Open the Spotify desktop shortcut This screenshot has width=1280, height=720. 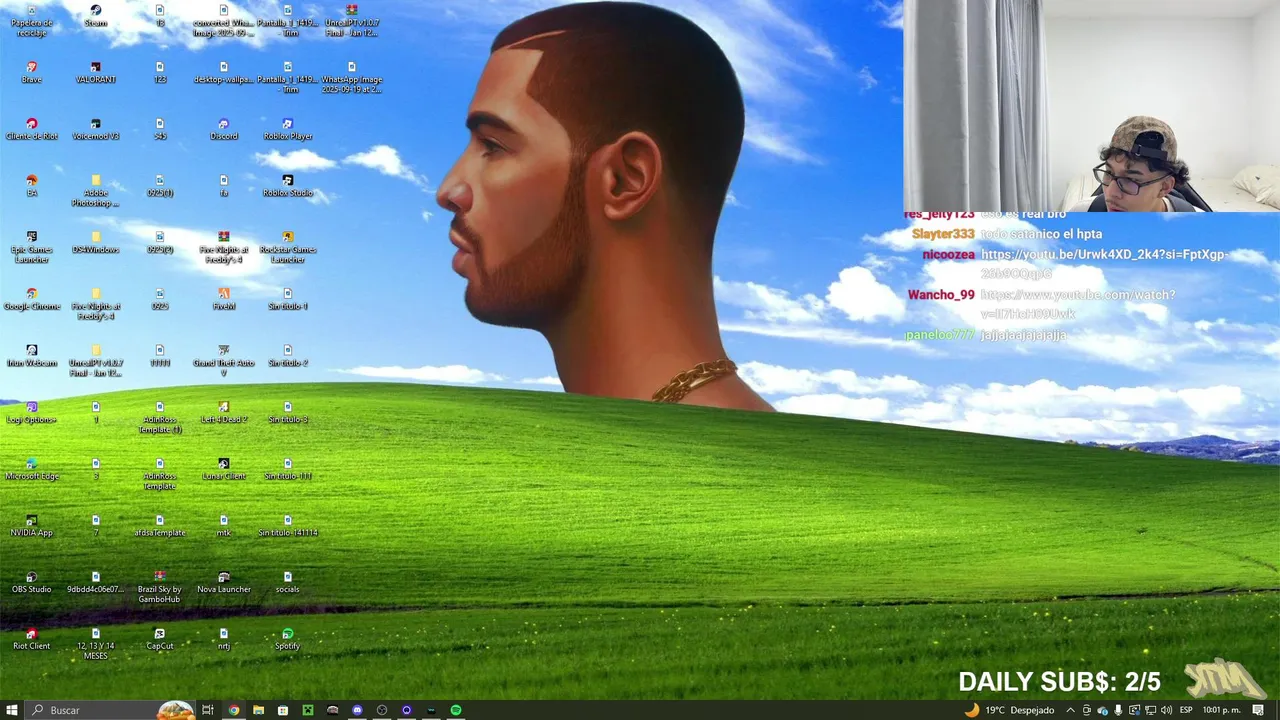coord(287,640)
